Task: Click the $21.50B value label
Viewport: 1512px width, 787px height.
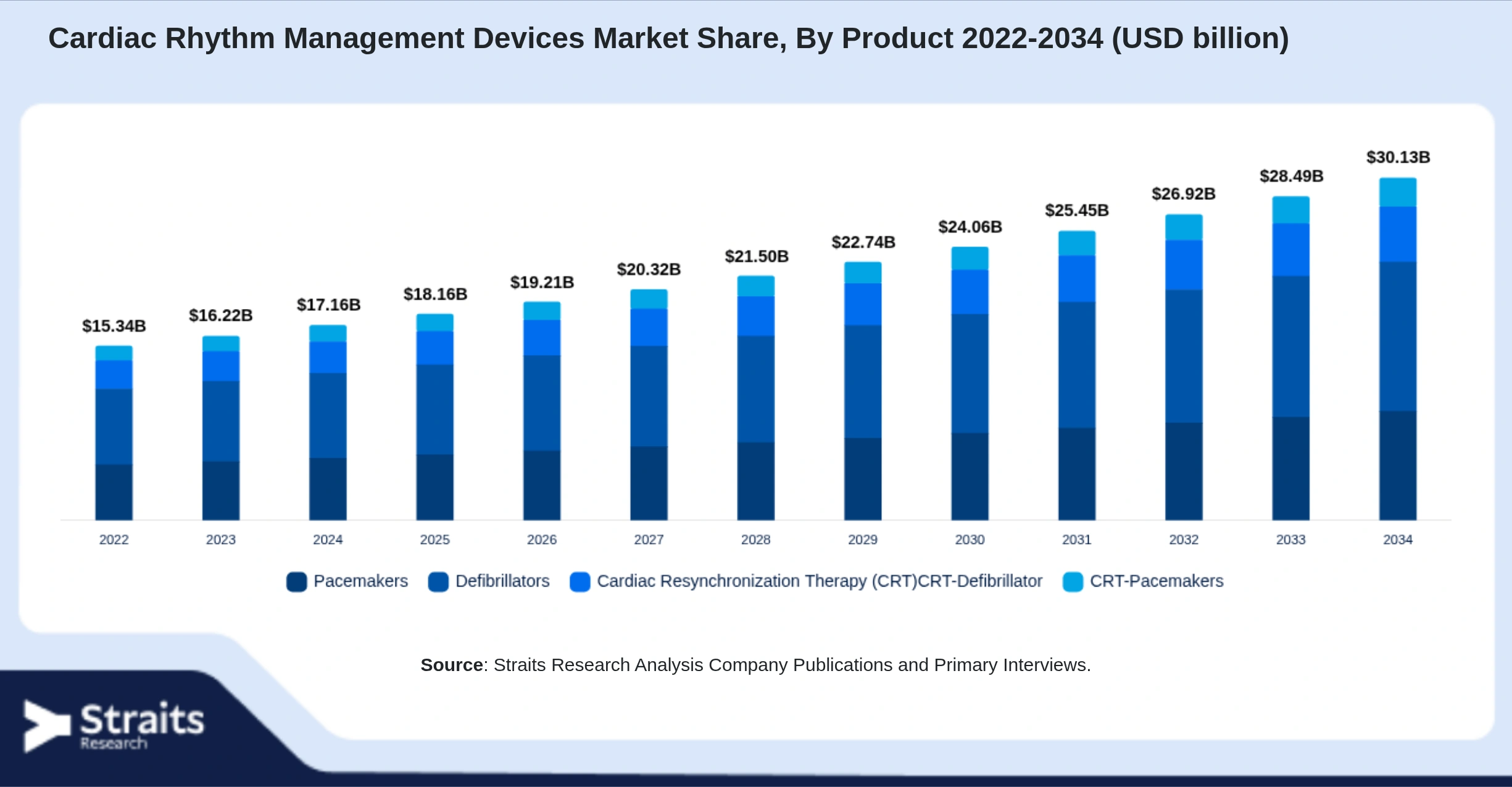Action: pyautogui.click(x=757, y=257)
